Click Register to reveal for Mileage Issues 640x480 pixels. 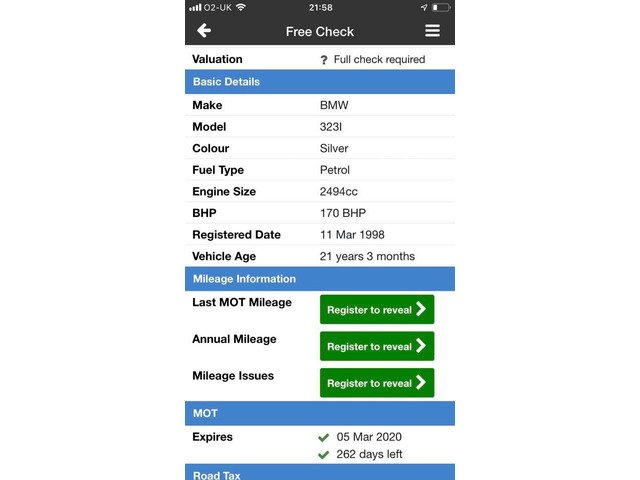point(377,383)
